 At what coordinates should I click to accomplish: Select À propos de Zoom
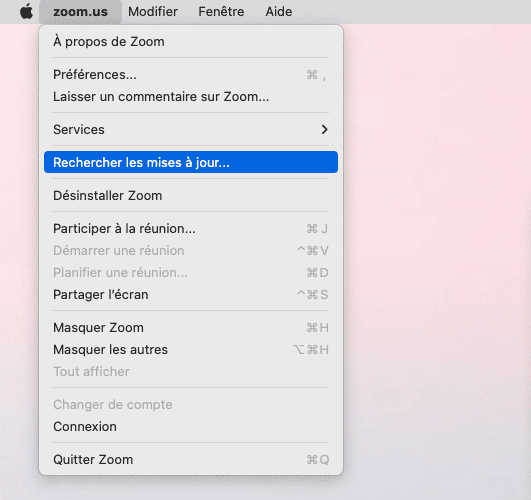191,42
